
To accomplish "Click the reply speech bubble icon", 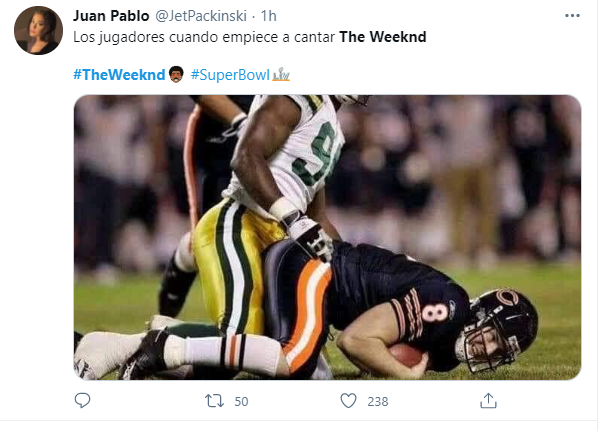I will 83,400.
